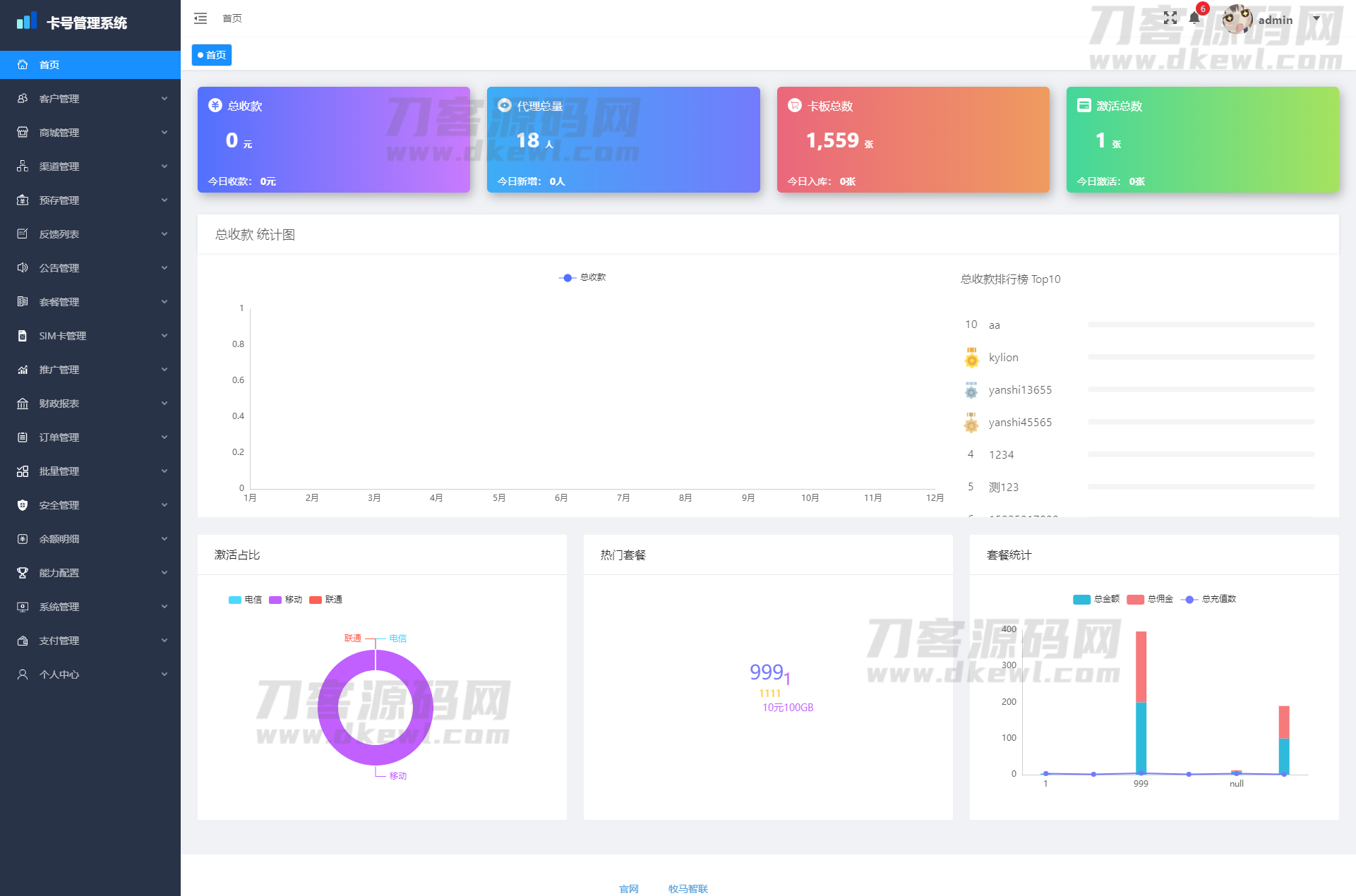Select the 首页 sidebar menu item
The height and width of the screenshot is (896, 1356).
tap(49, 65)
